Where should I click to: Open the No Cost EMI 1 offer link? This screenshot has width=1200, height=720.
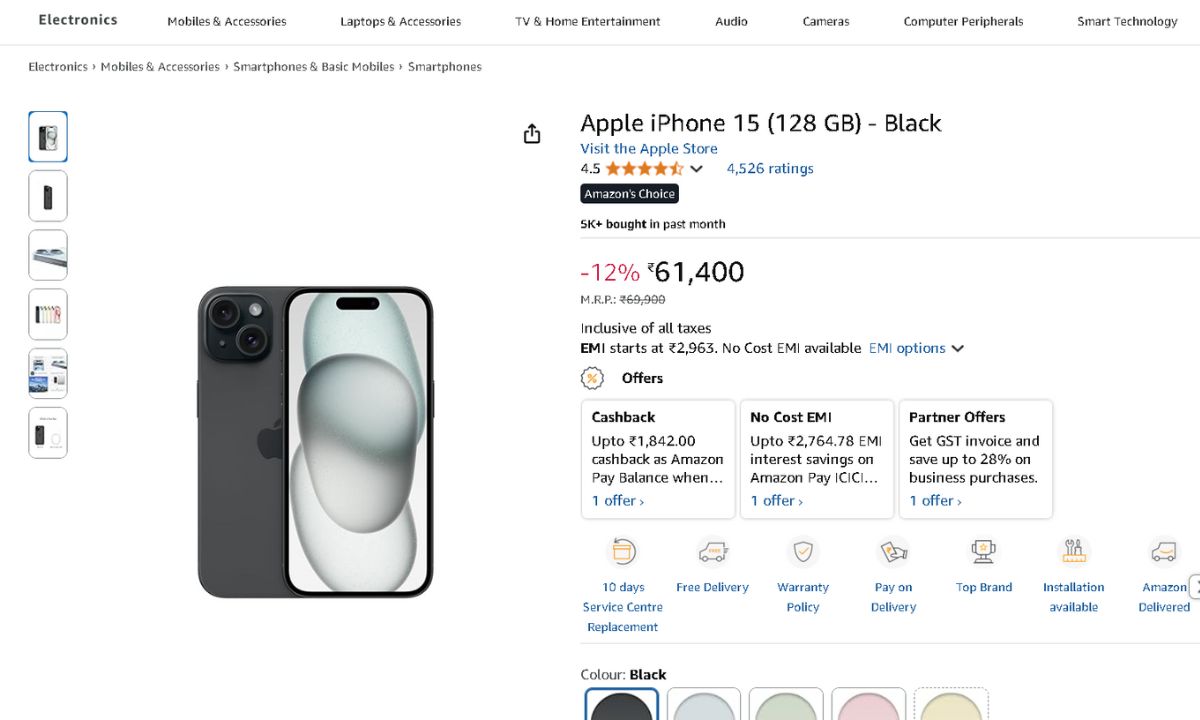click(777, 501)
